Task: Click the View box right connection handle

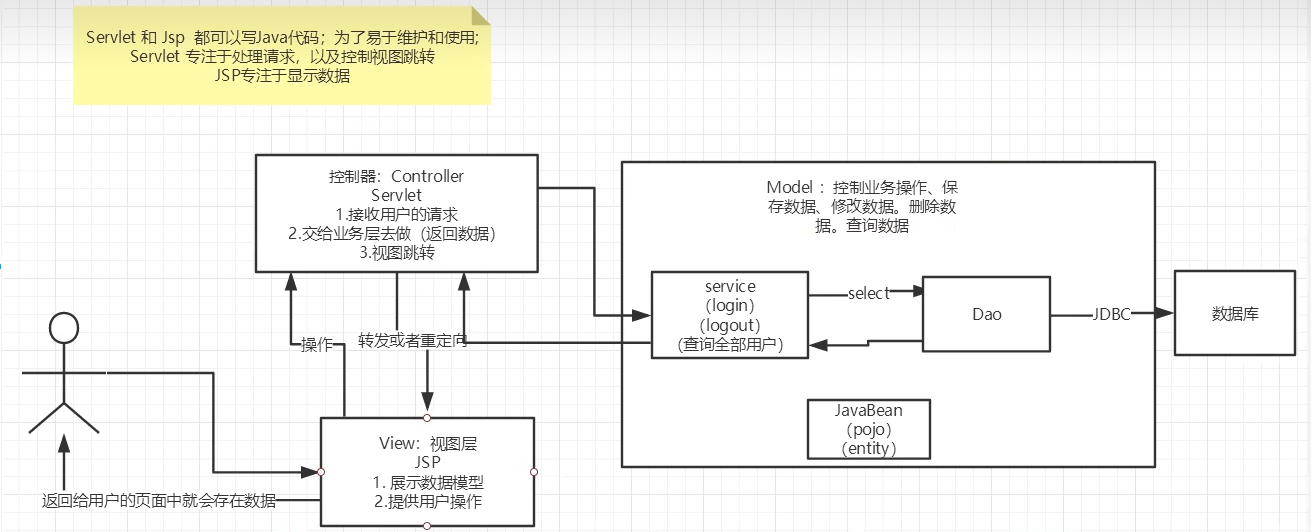Action: [x=534, y=471]
